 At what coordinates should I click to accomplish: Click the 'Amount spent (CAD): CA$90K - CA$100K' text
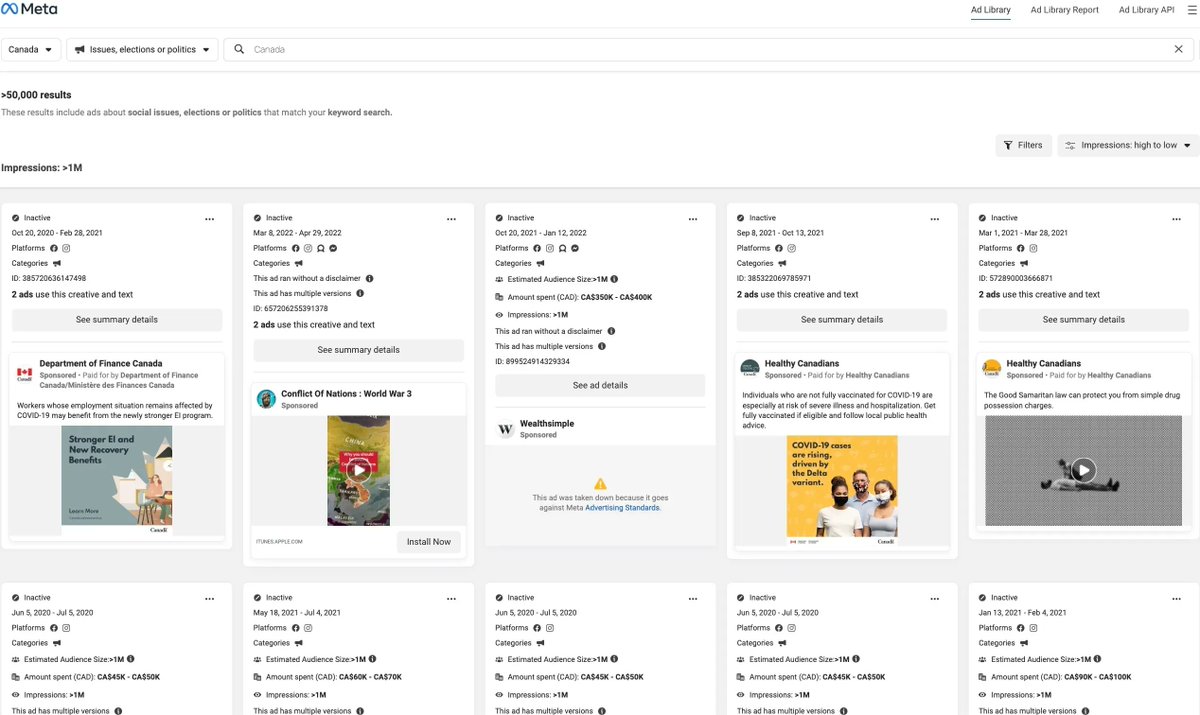pos(1062,677)
